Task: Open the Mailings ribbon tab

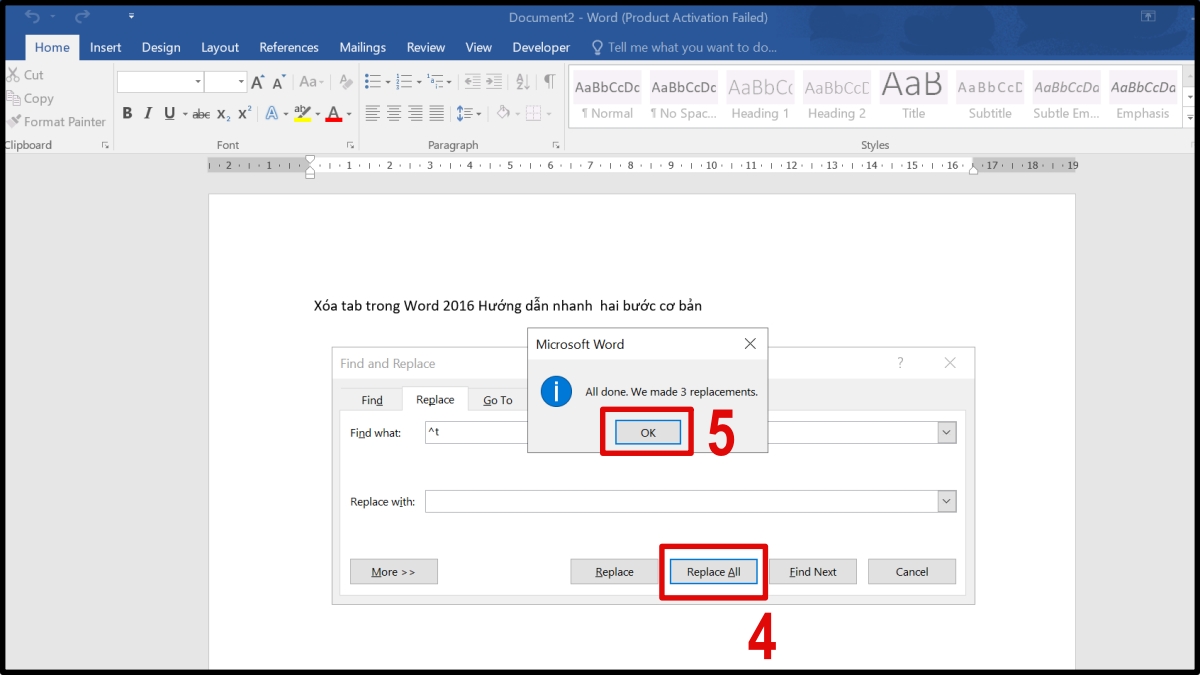Action: (362, 47)
